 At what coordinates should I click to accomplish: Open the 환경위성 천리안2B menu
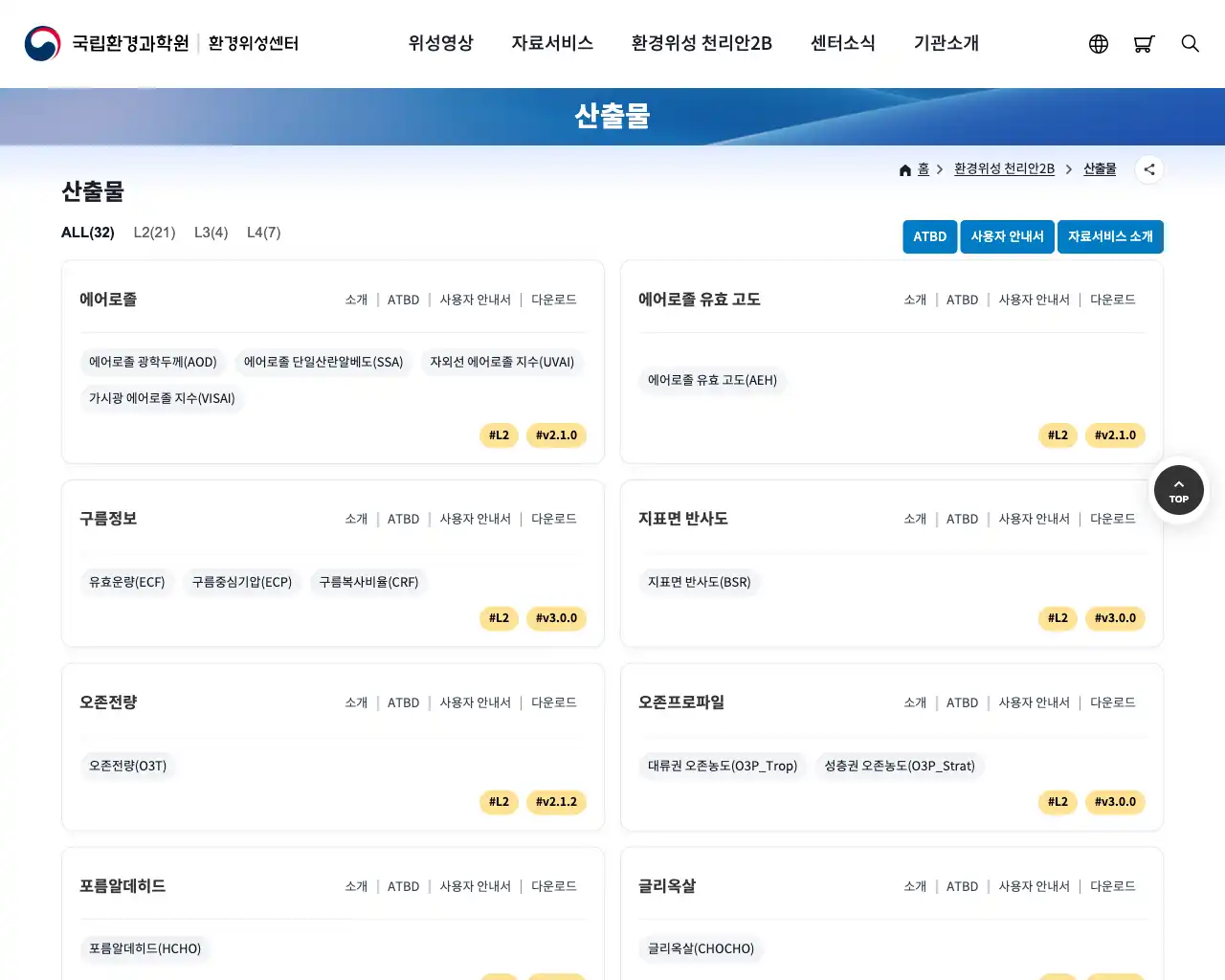coord(702,43)
